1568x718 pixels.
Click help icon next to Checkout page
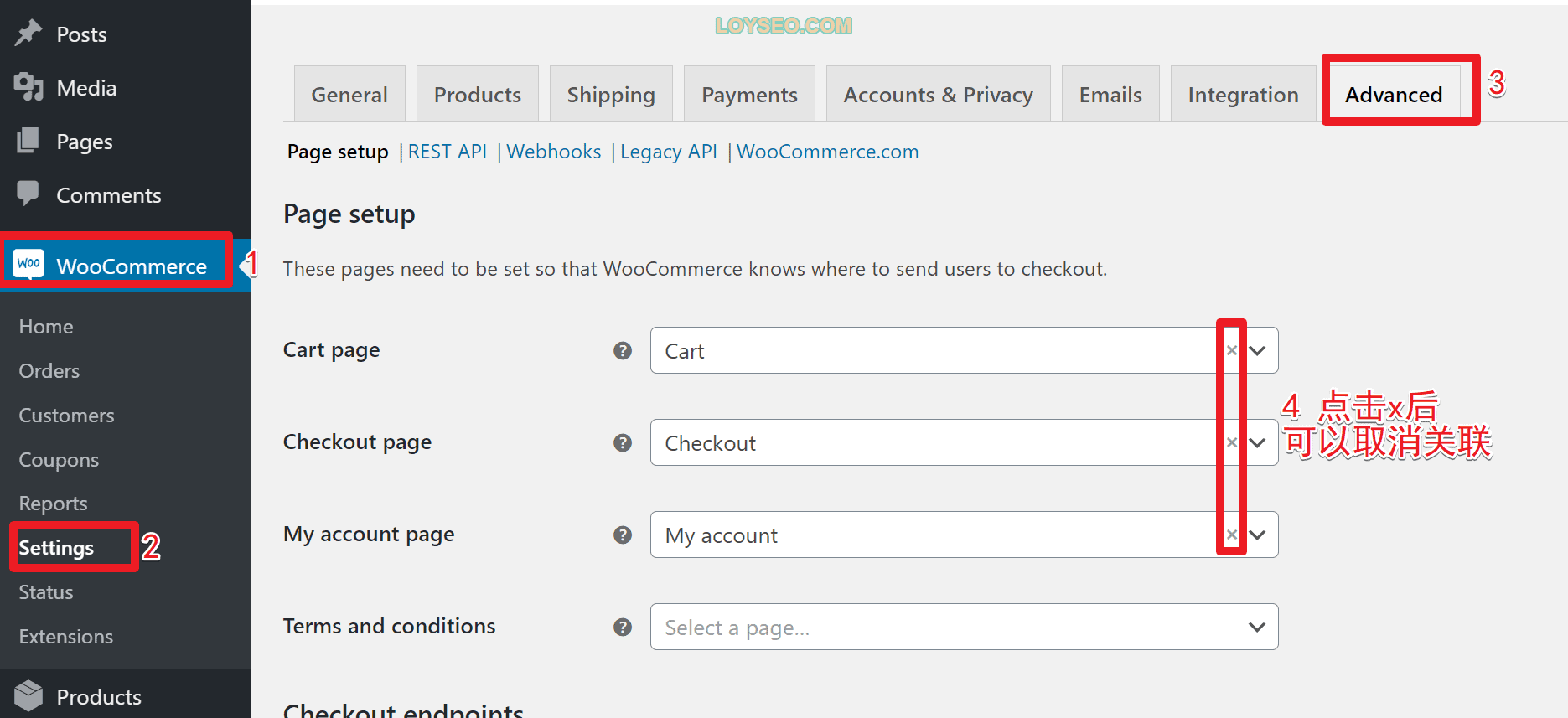point(623,442)
